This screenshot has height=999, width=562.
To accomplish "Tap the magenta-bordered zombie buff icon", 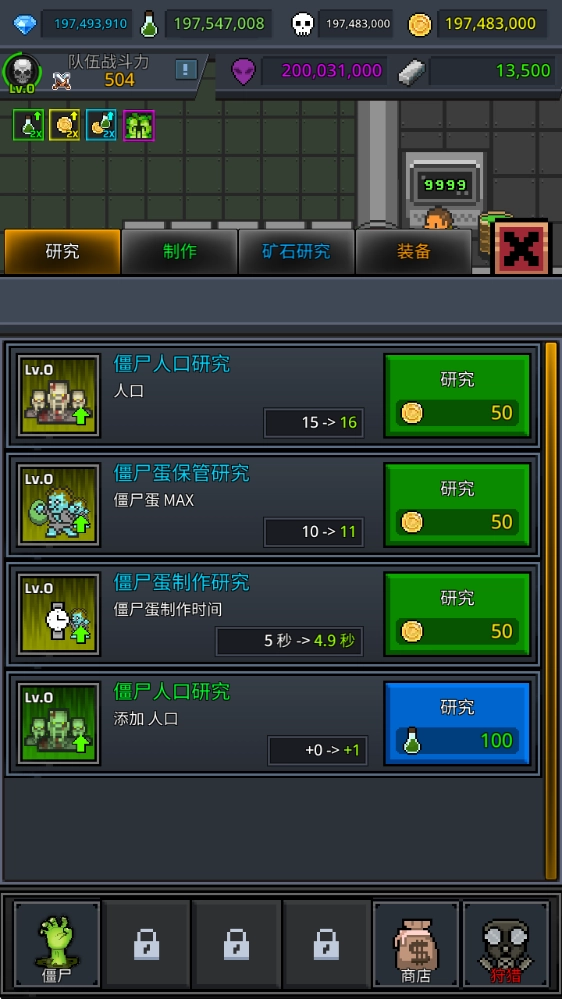I will [x=139, y=125].
